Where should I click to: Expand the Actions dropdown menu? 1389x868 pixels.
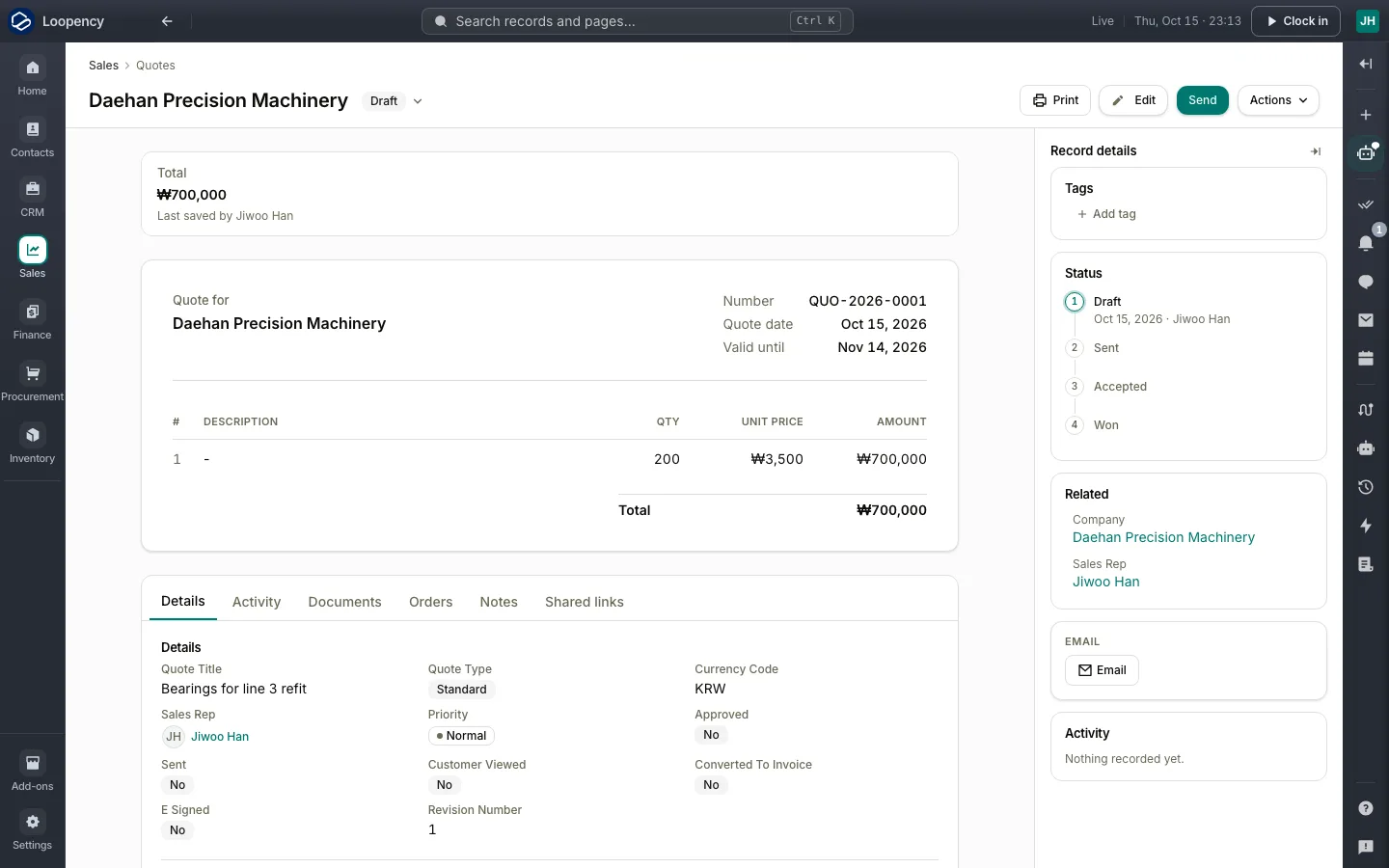click(x=1278, y=100)
